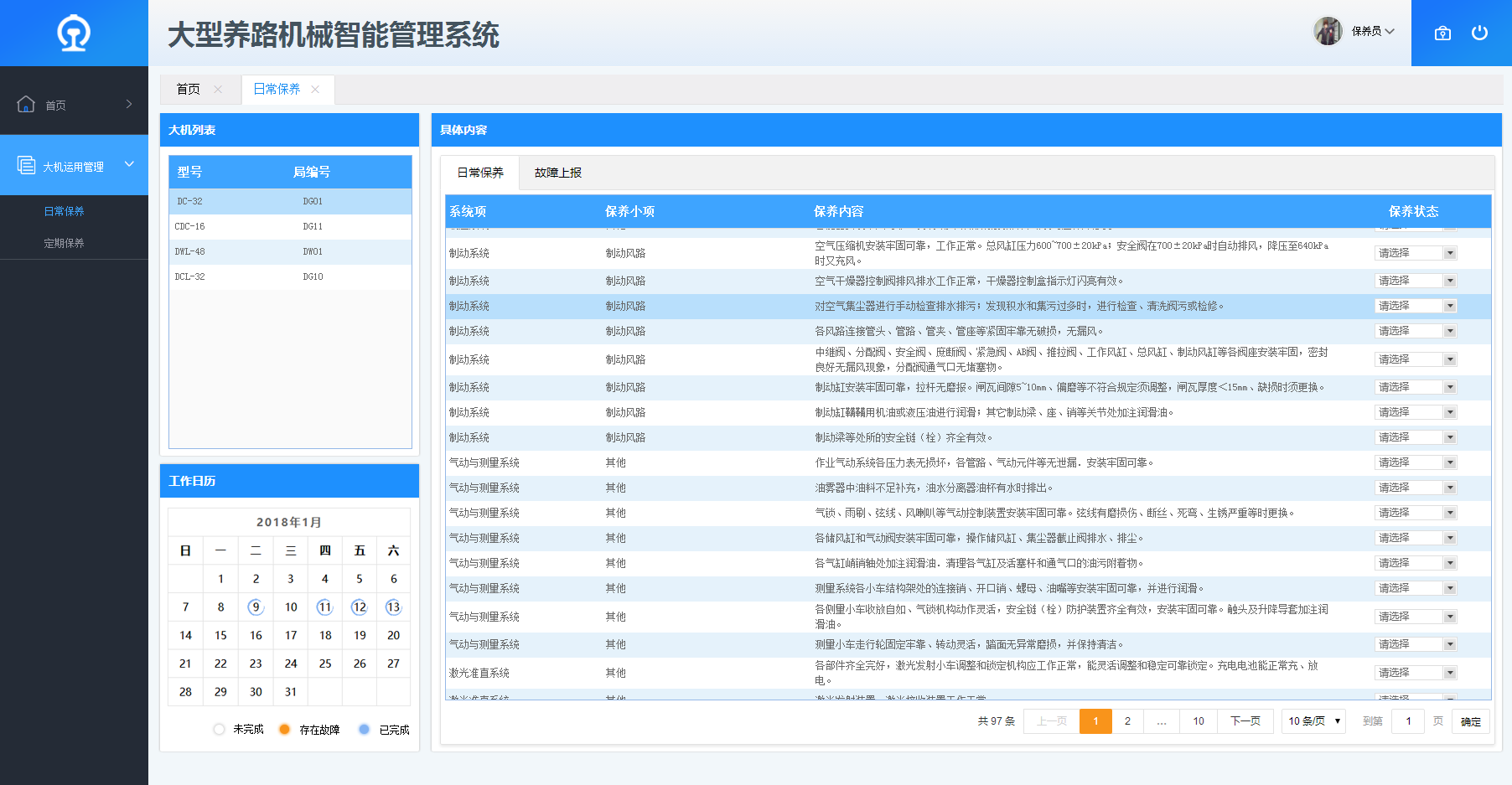Screen dimensions: 1512x785
Task: Select the circled date 9 in calendar
Action: click(x=256, y=607)
